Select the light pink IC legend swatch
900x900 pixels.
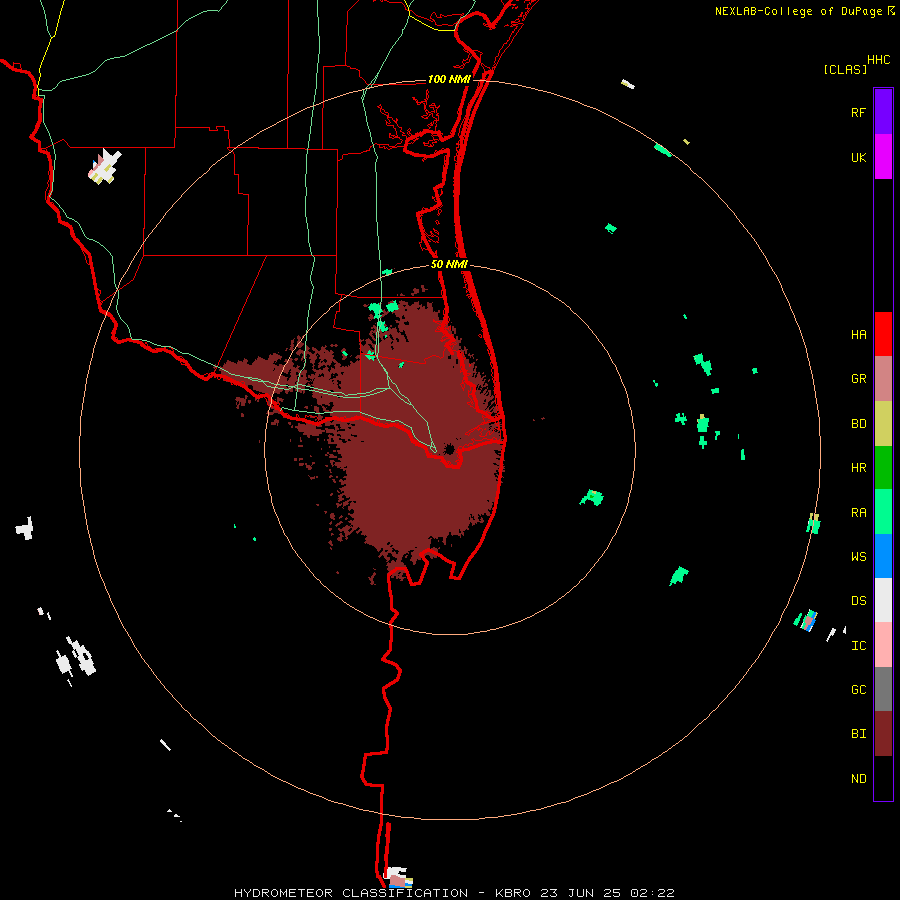(883, 645)
